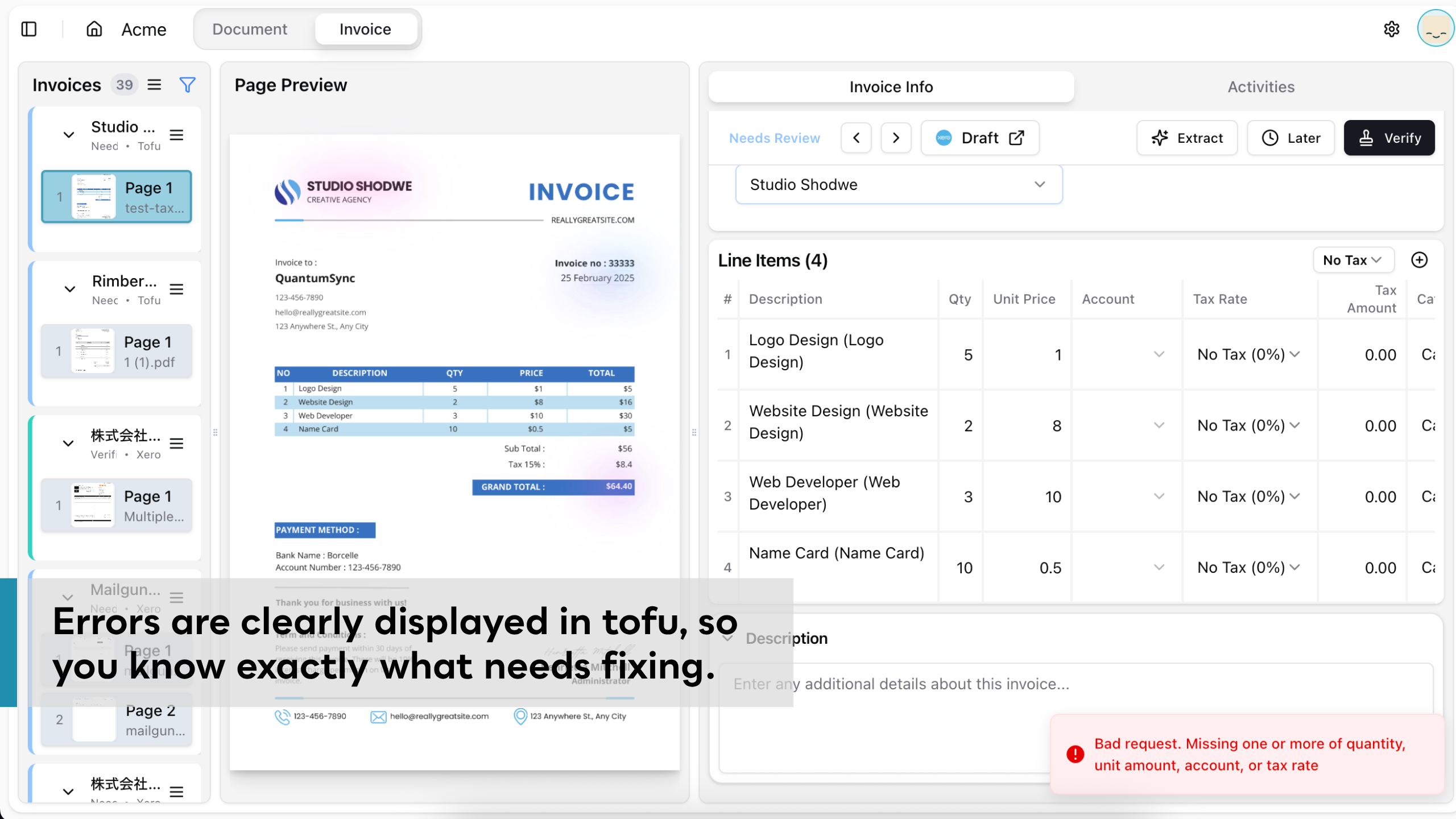The width and height of the screenshot is (1456, 819).
Task: Open Draft in Xero external link
Action: pos(980,138)
